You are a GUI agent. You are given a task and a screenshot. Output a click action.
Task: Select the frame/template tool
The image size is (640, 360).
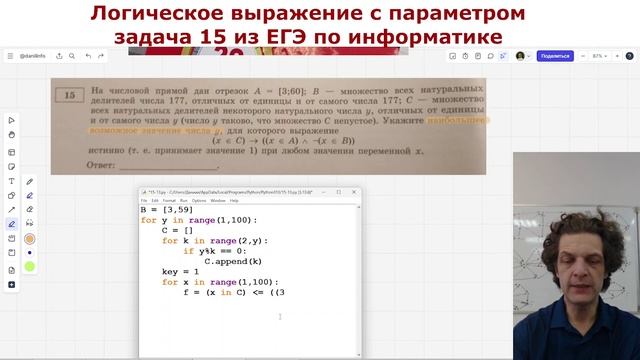(11, 152)
